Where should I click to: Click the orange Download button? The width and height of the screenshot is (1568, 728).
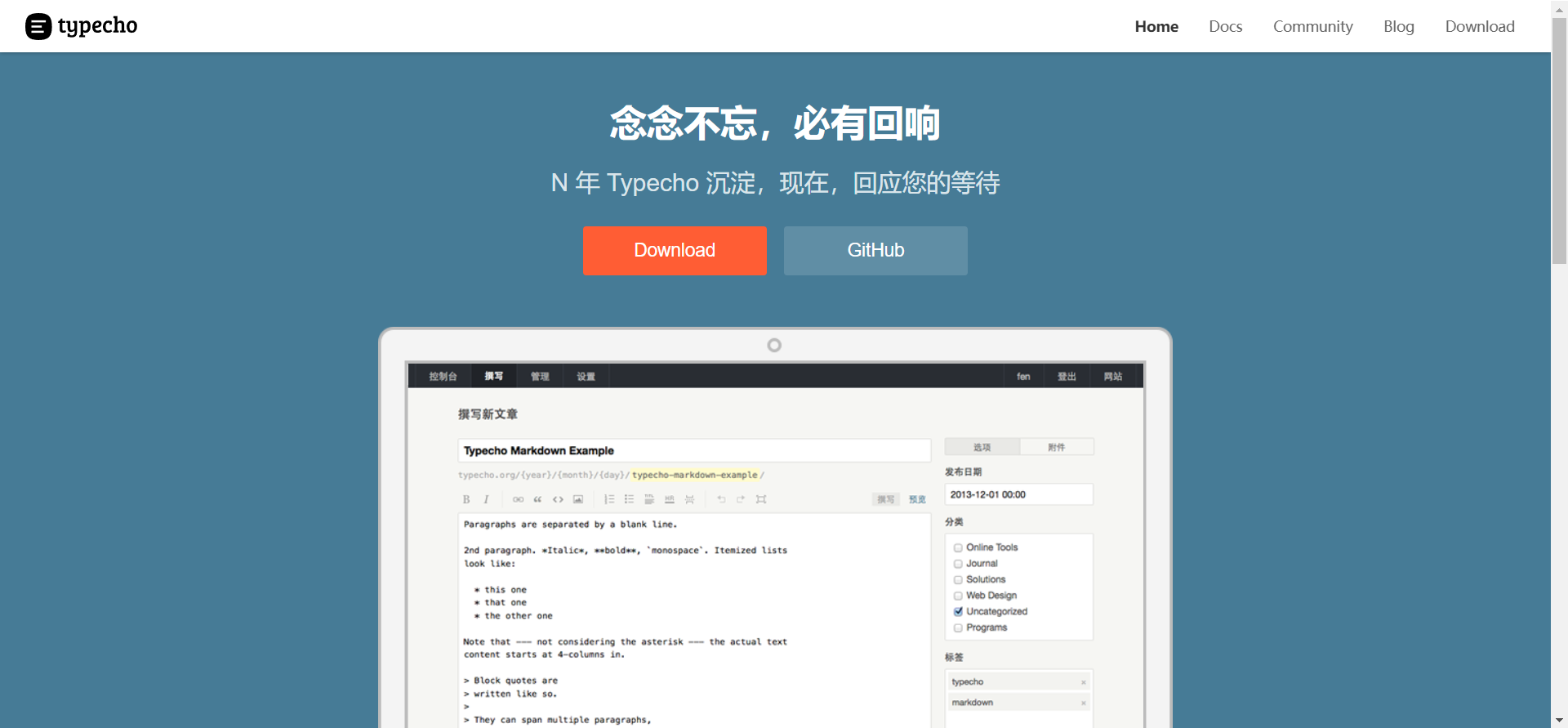pyautogui.click(x=675, y=251)
